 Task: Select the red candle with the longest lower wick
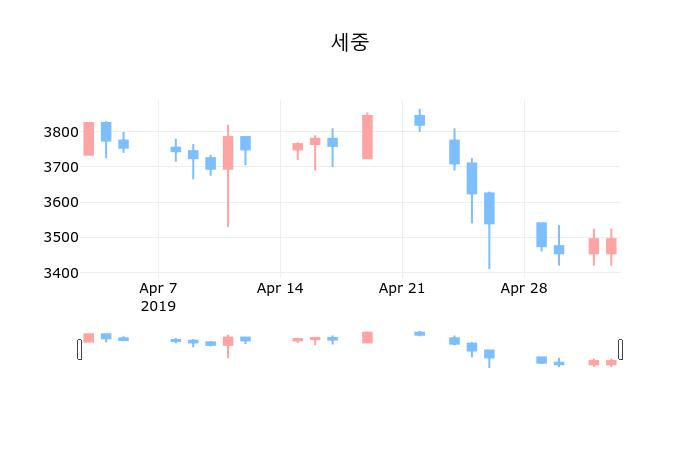(228, 153)
